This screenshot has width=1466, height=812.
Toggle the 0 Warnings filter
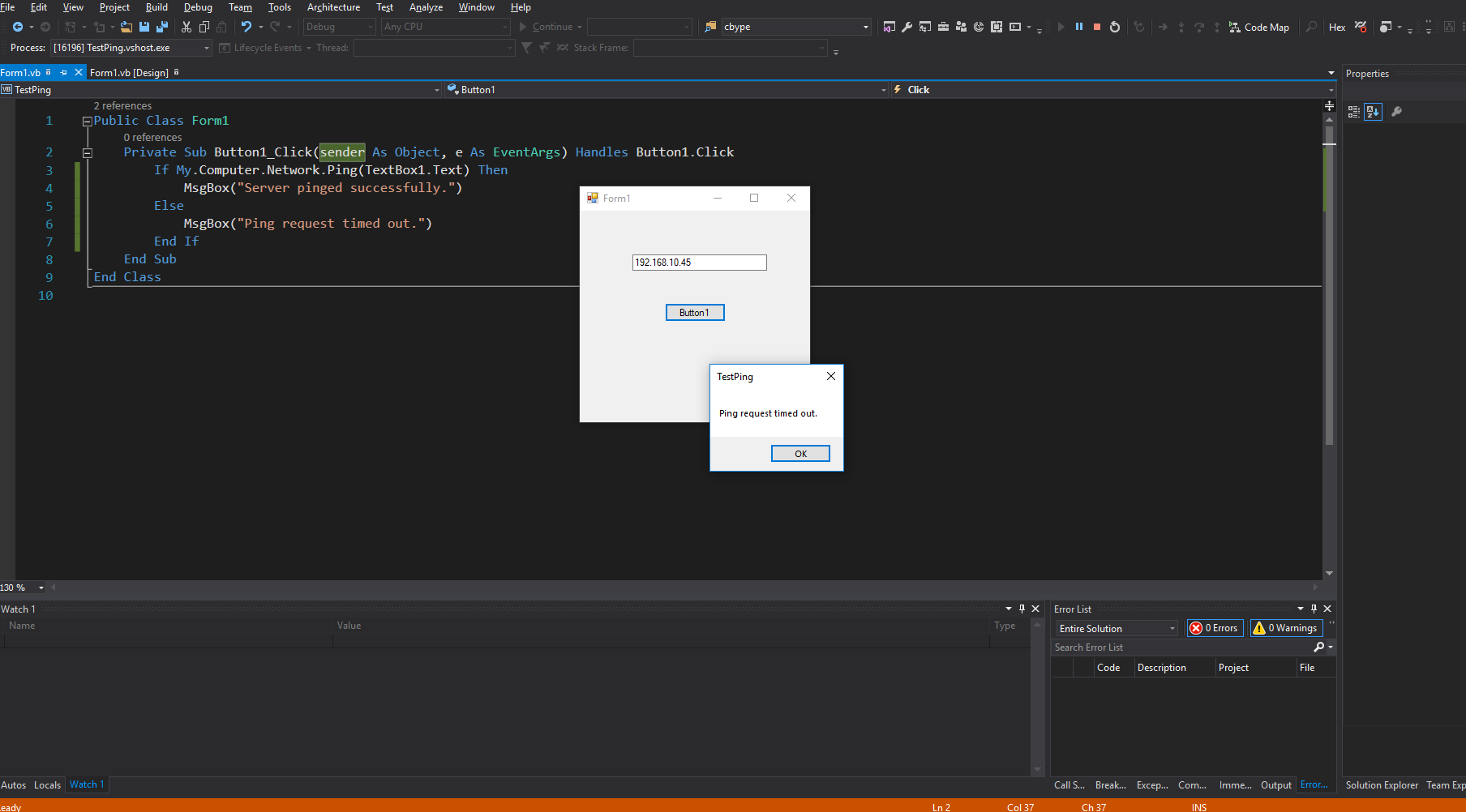tap(1286, 628)
